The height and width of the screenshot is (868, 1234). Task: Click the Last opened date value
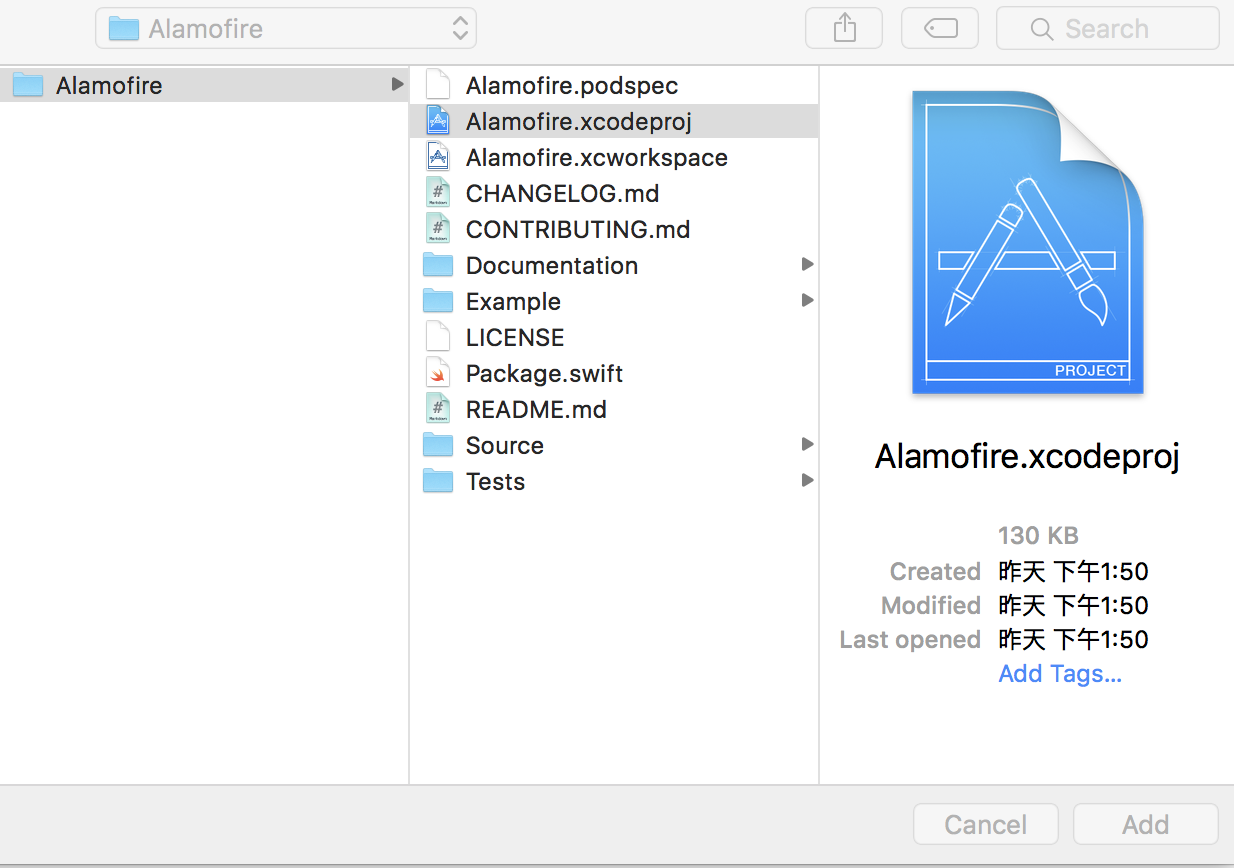[x=1073, y=640]
